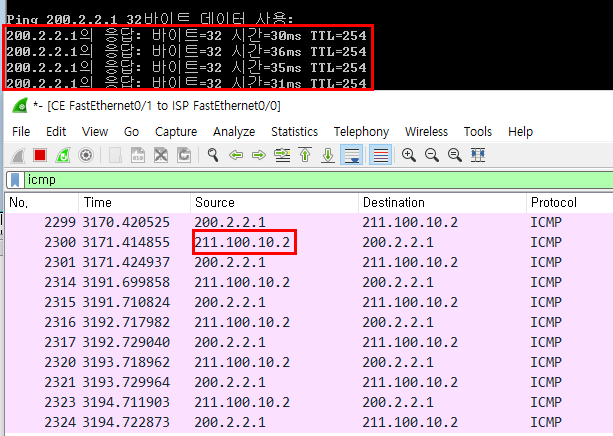Jump to the first packet icon

coord(305,155)
